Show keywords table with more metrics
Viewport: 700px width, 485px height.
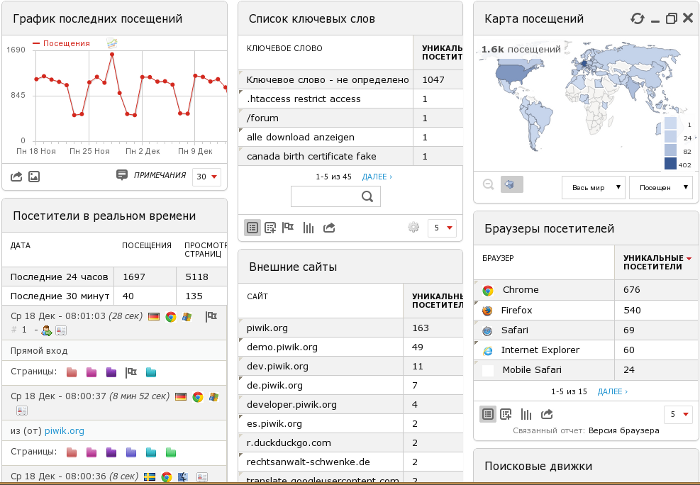tap(271, 228)
